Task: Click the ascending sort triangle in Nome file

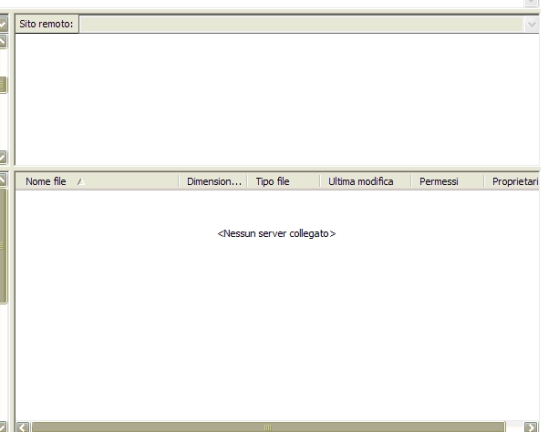Action: point(81,182)
